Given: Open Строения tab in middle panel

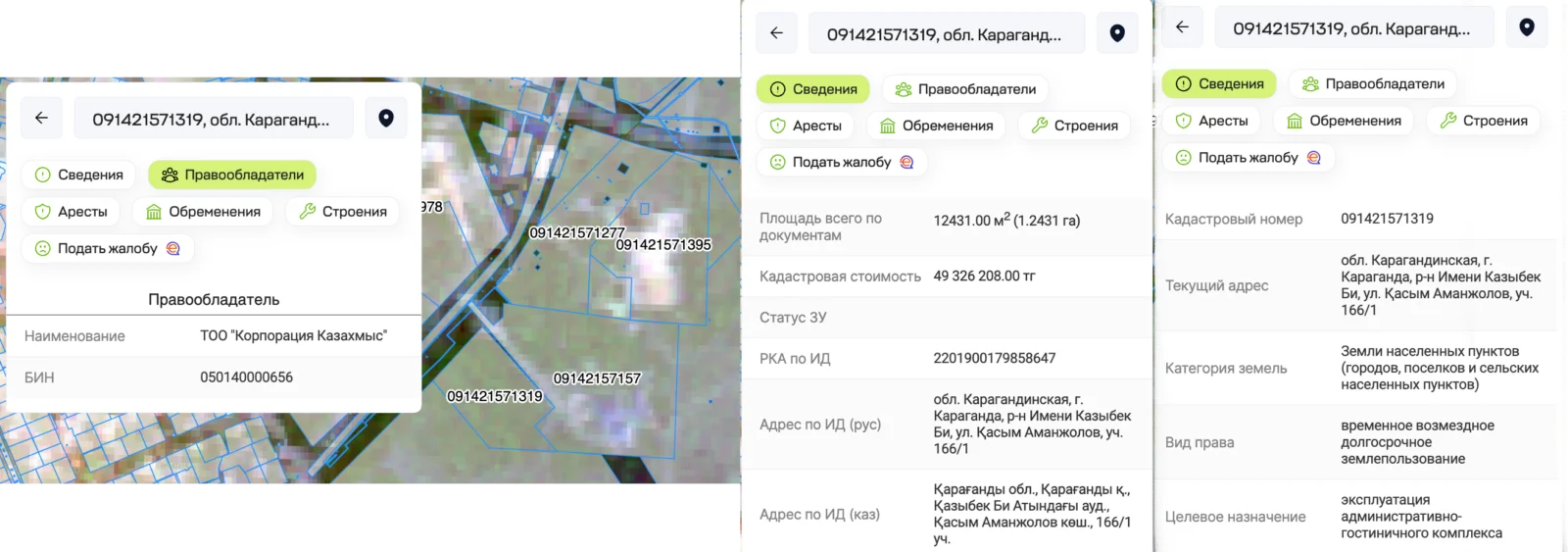Looking at the screenshot, I should tap(1075, 125).
